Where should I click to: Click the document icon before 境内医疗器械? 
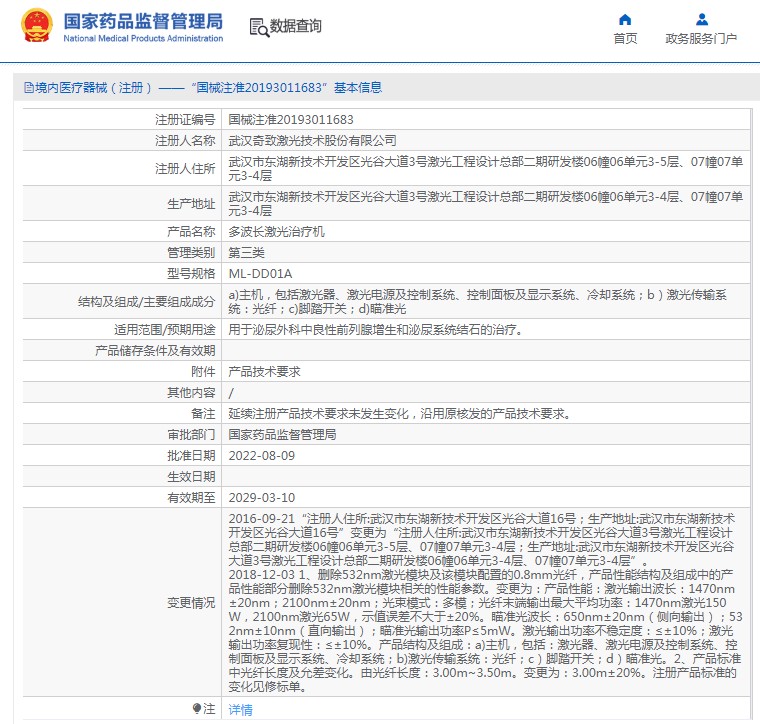tap(29, 88)
